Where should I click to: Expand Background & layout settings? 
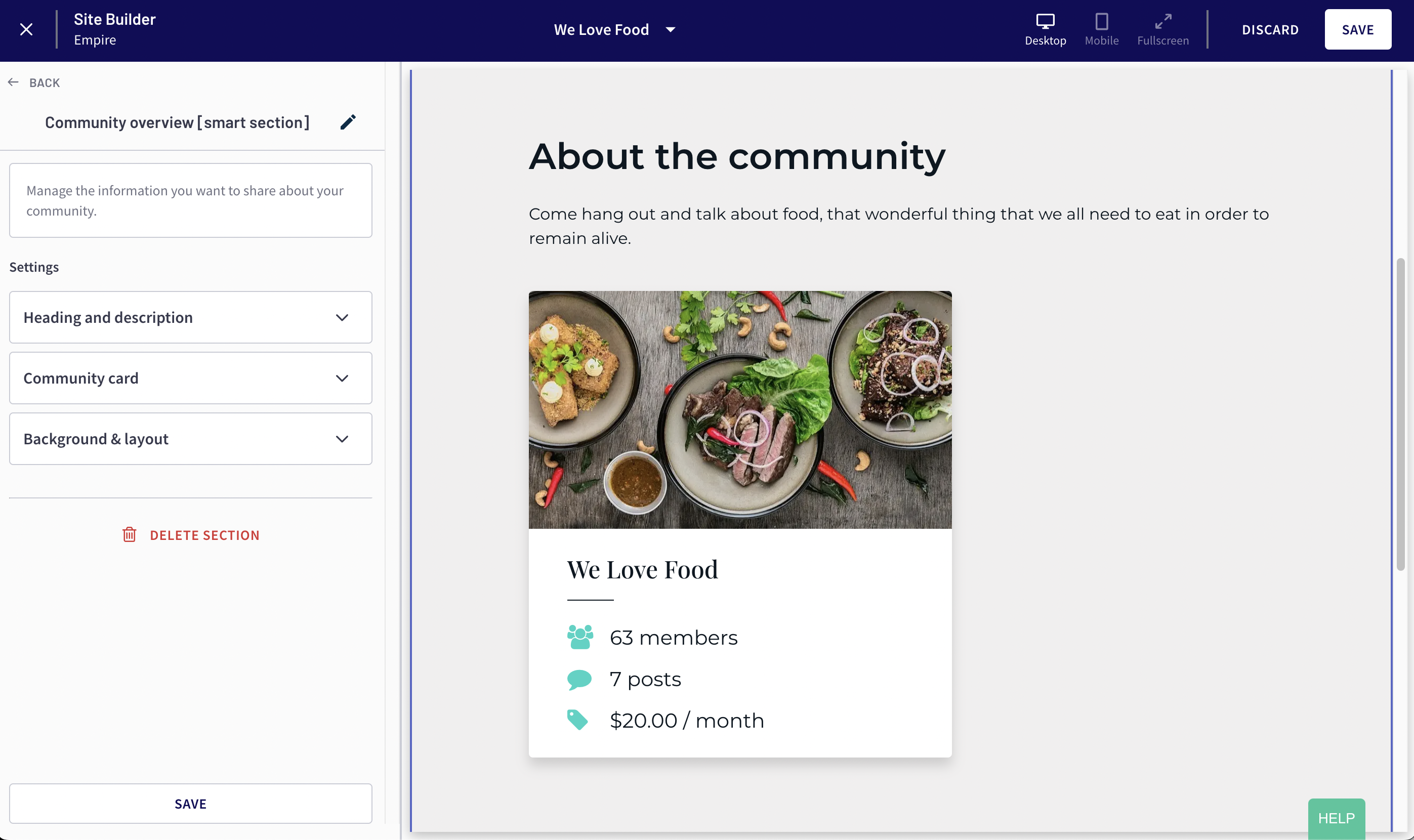pos(191,439)
